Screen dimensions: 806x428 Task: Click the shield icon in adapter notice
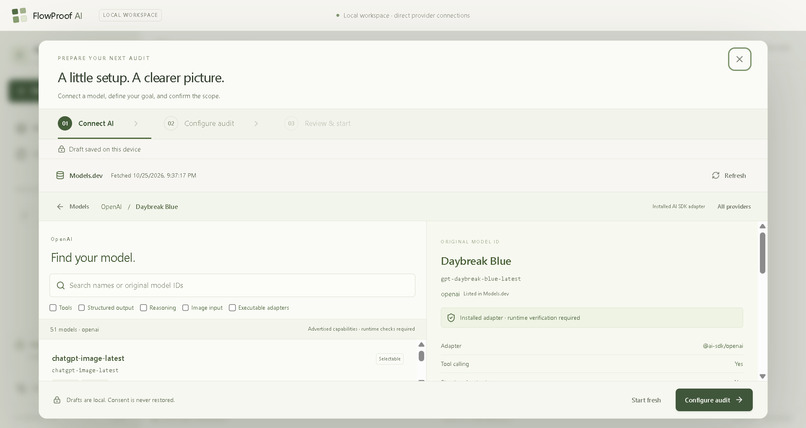coord(451,318)
